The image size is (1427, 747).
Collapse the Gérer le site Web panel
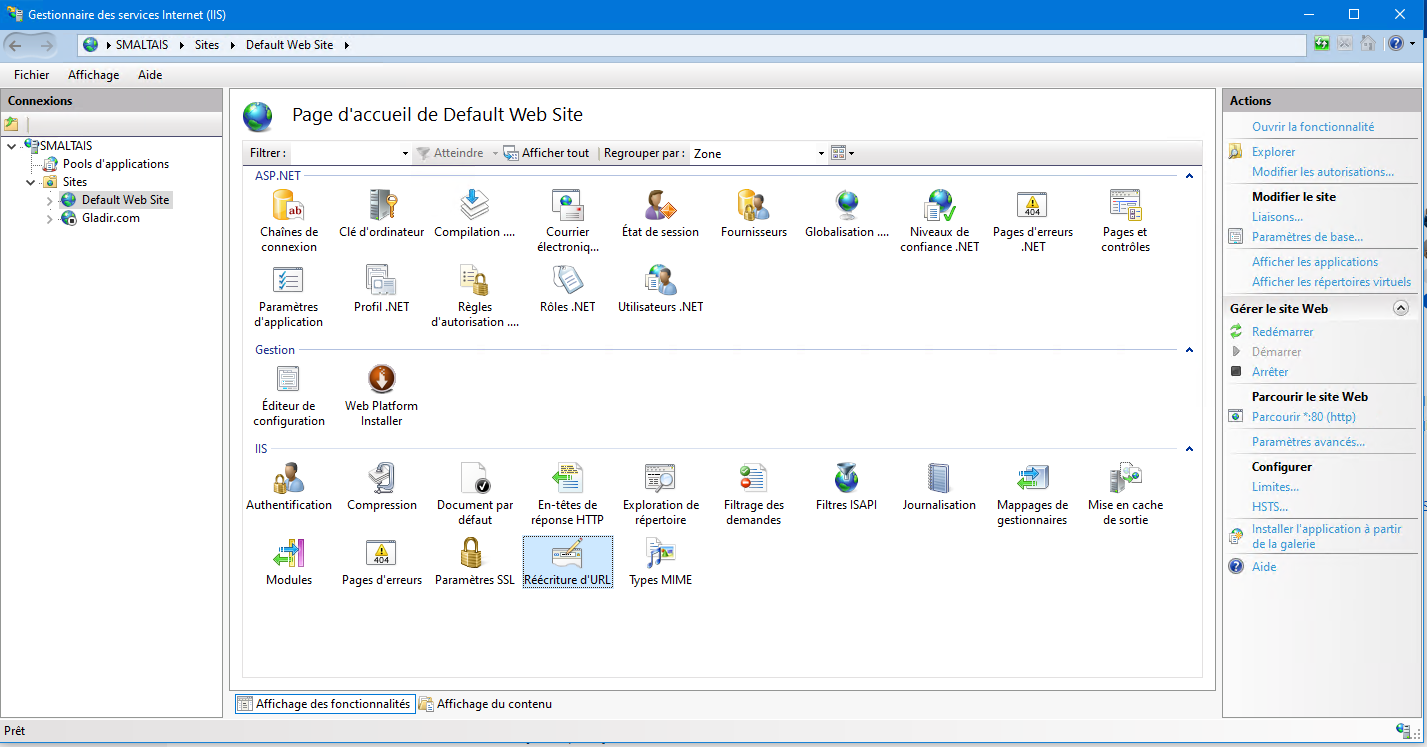click(1400, 309)
